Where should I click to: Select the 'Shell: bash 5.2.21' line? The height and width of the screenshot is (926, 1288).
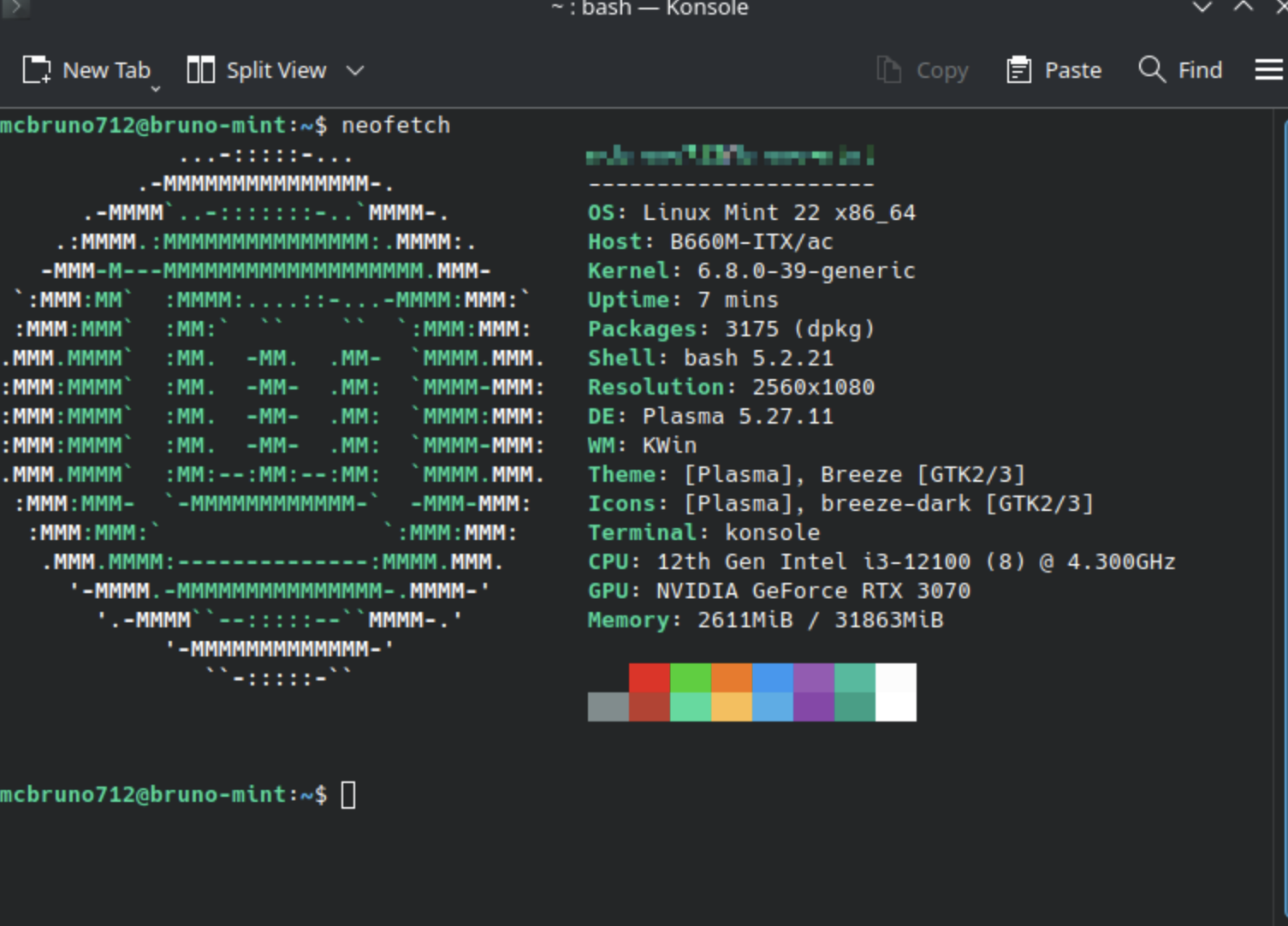point(710,358)
